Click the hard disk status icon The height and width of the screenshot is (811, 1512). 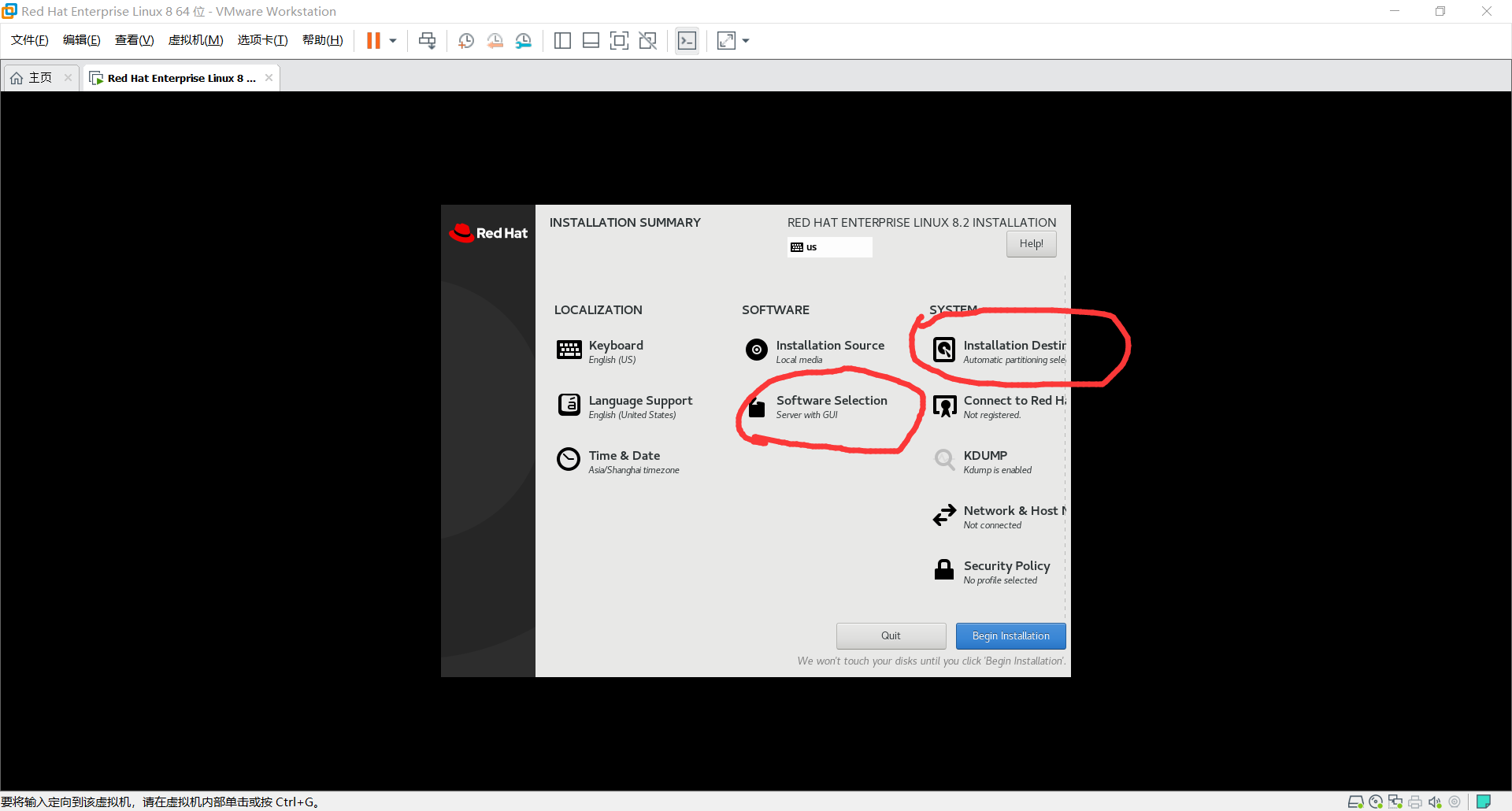click(1355, 802)
